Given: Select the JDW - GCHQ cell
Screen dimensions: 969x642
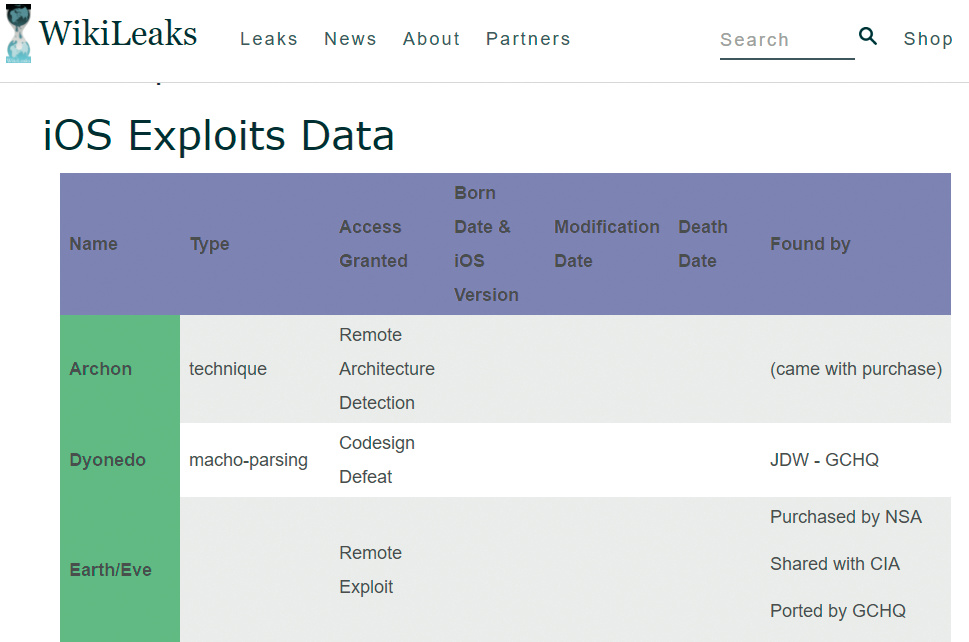Looking at the screenshot, I should pos(824,460).
